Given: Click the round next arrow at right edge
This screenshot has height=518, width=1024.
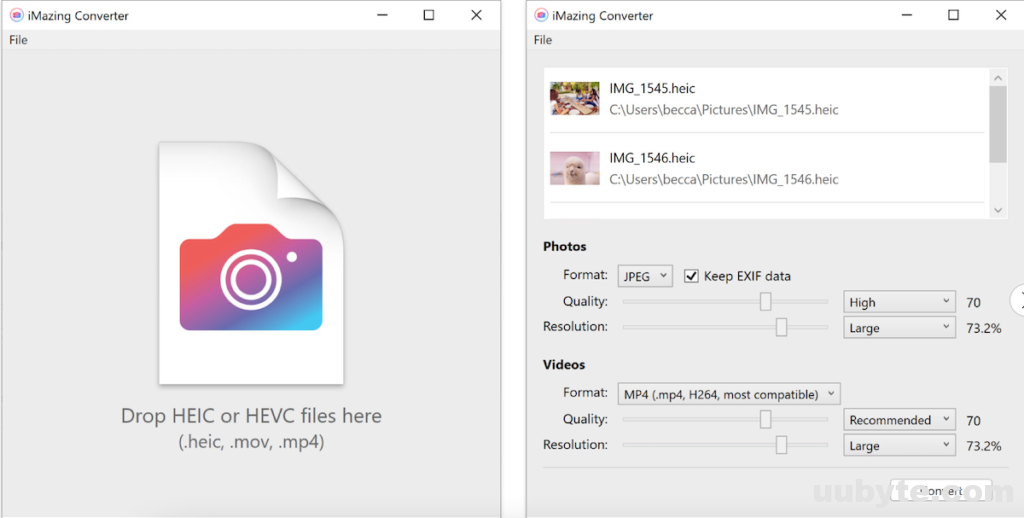Looking at the screenshot, I should coord(1017,301).
